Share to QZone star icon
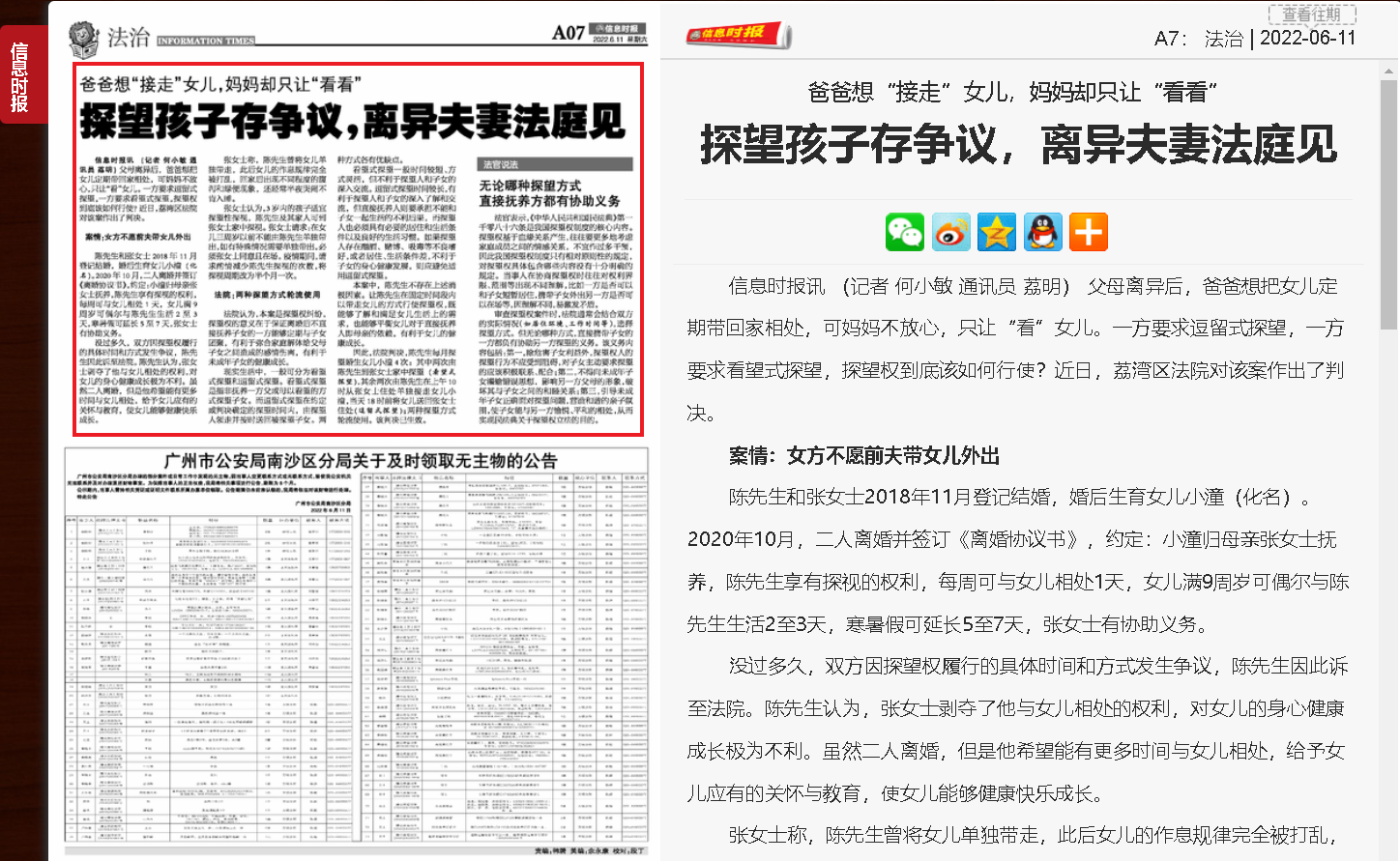 [x=997, y=232]
